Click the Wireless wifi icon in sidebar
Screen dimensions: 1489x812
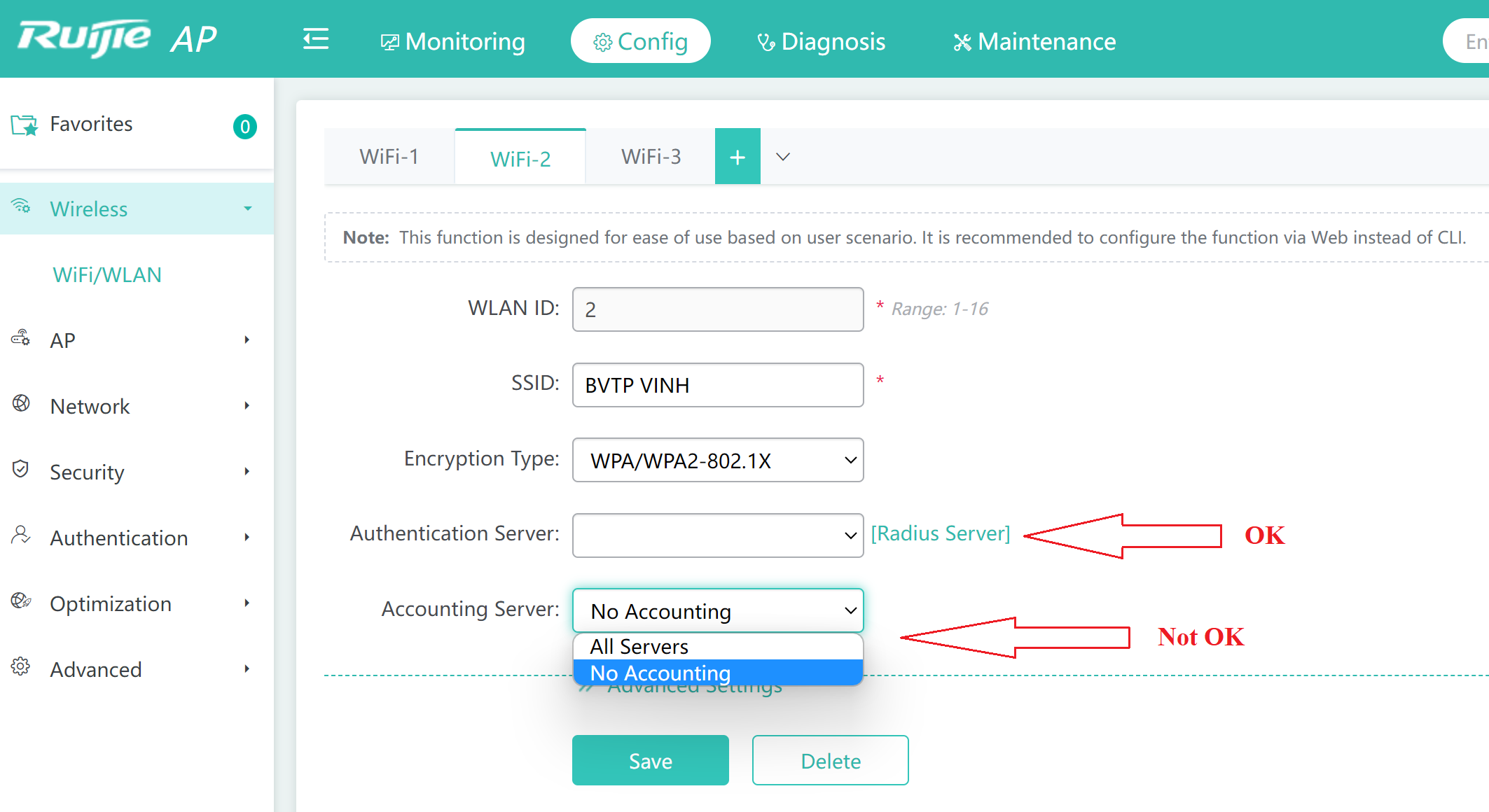click(21, 206)
